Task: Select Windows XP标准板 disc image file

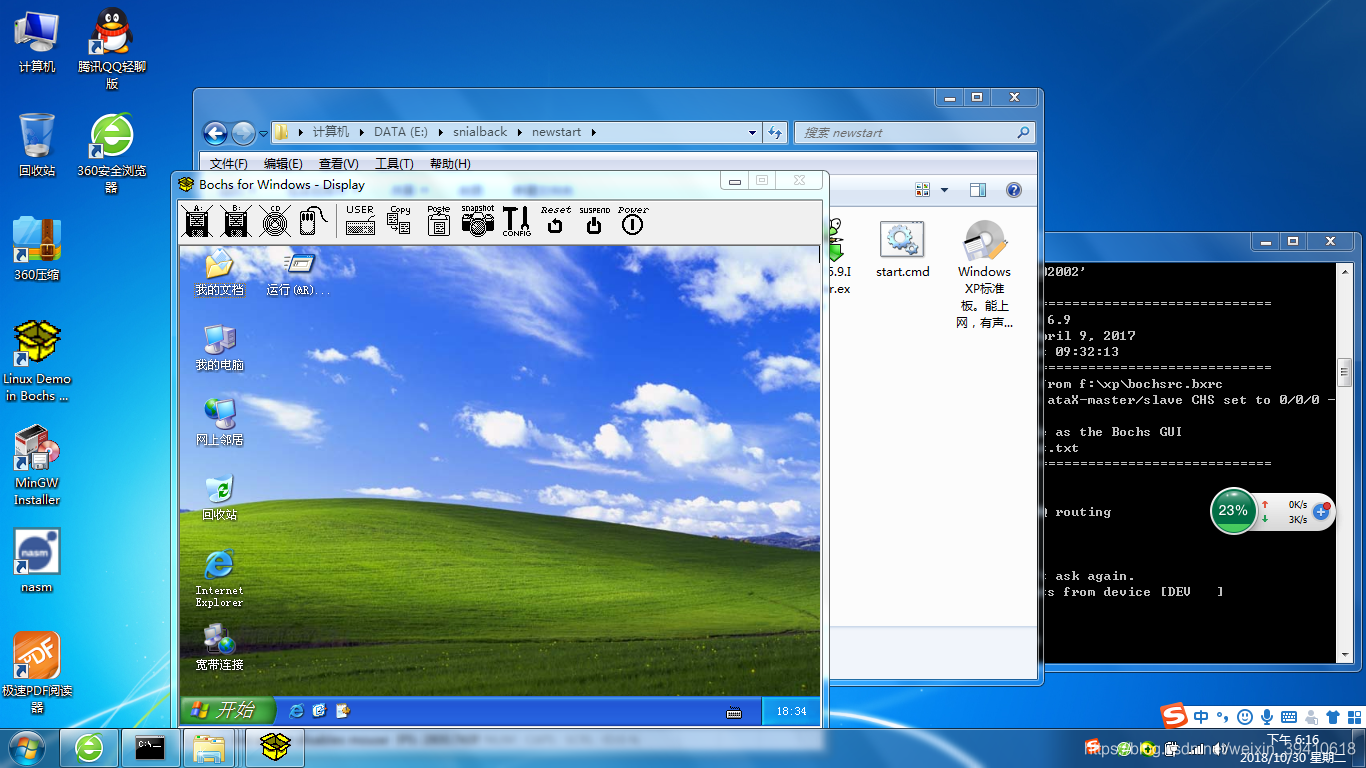Action: (x=985, y=274)
